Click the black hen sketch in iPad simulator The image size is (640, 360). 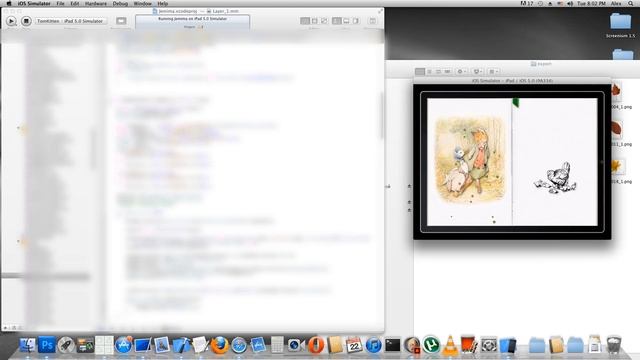click(556, 178)
